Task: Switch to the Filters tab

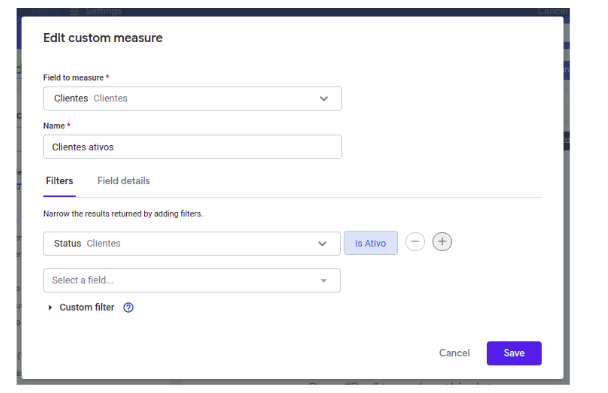Action: [x=59, y=181]
